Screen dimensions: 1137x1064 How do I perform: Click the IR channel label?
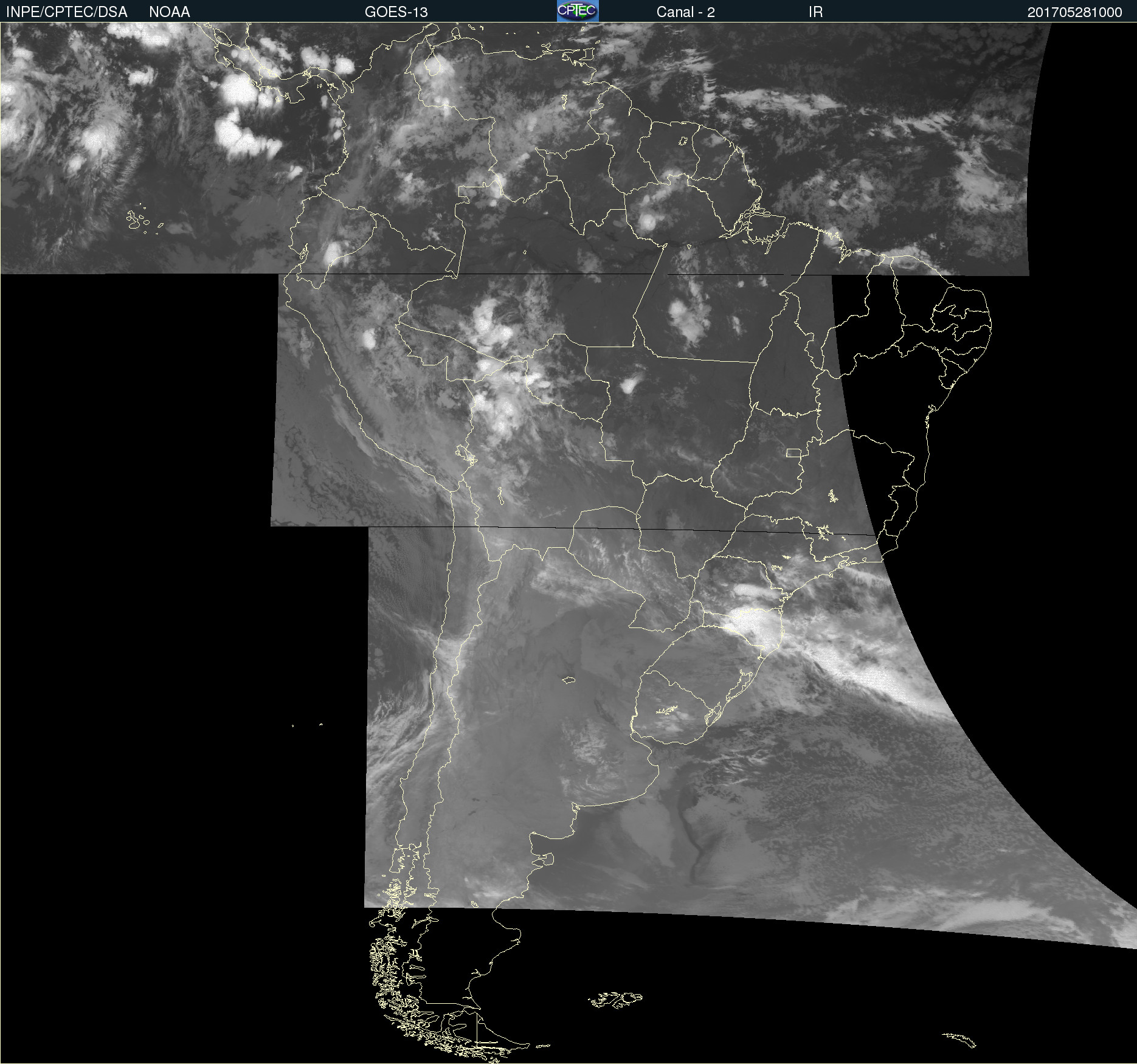point(816,12)
